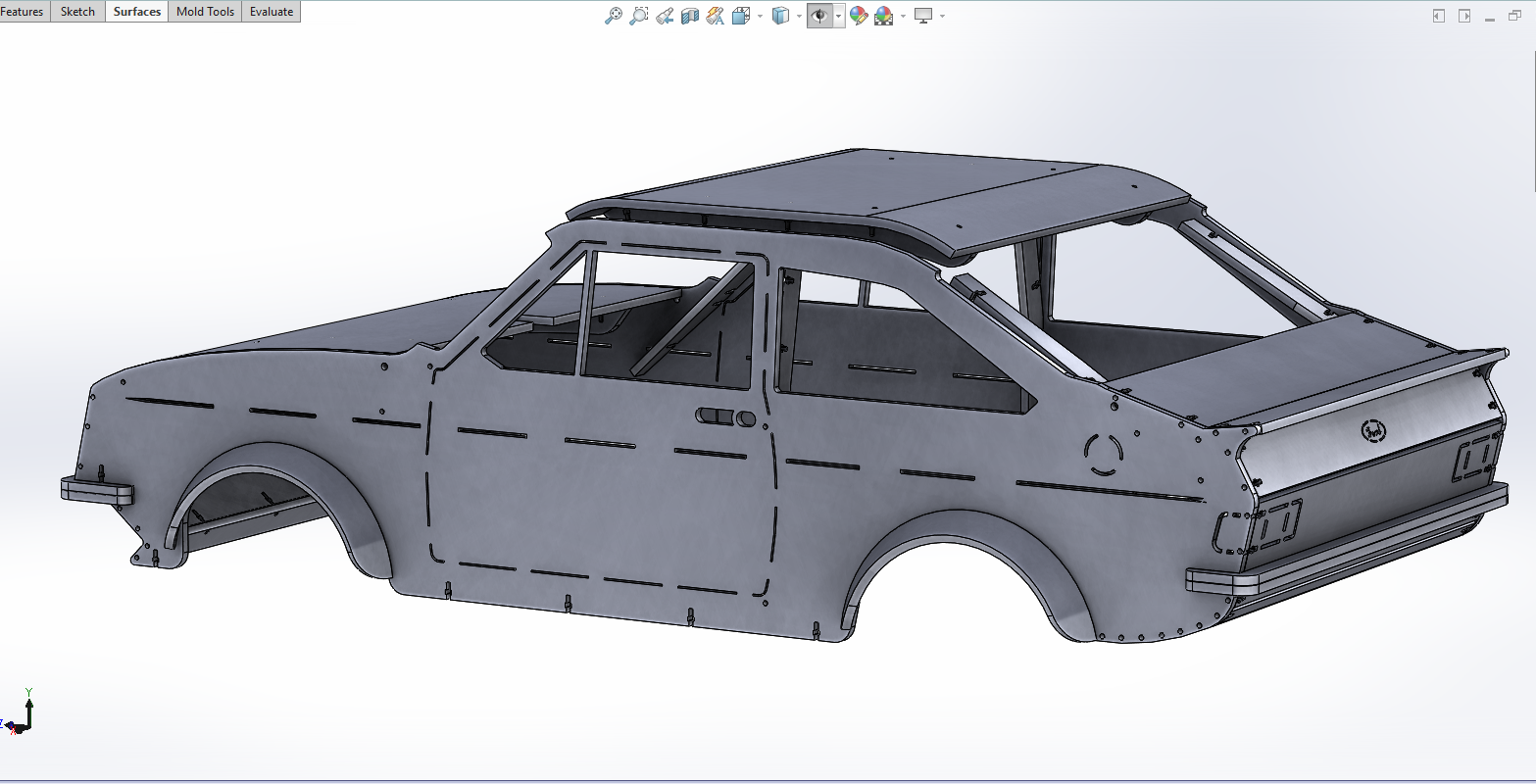Click the Zoom to Fit magnifier icon

coord(614,16)
